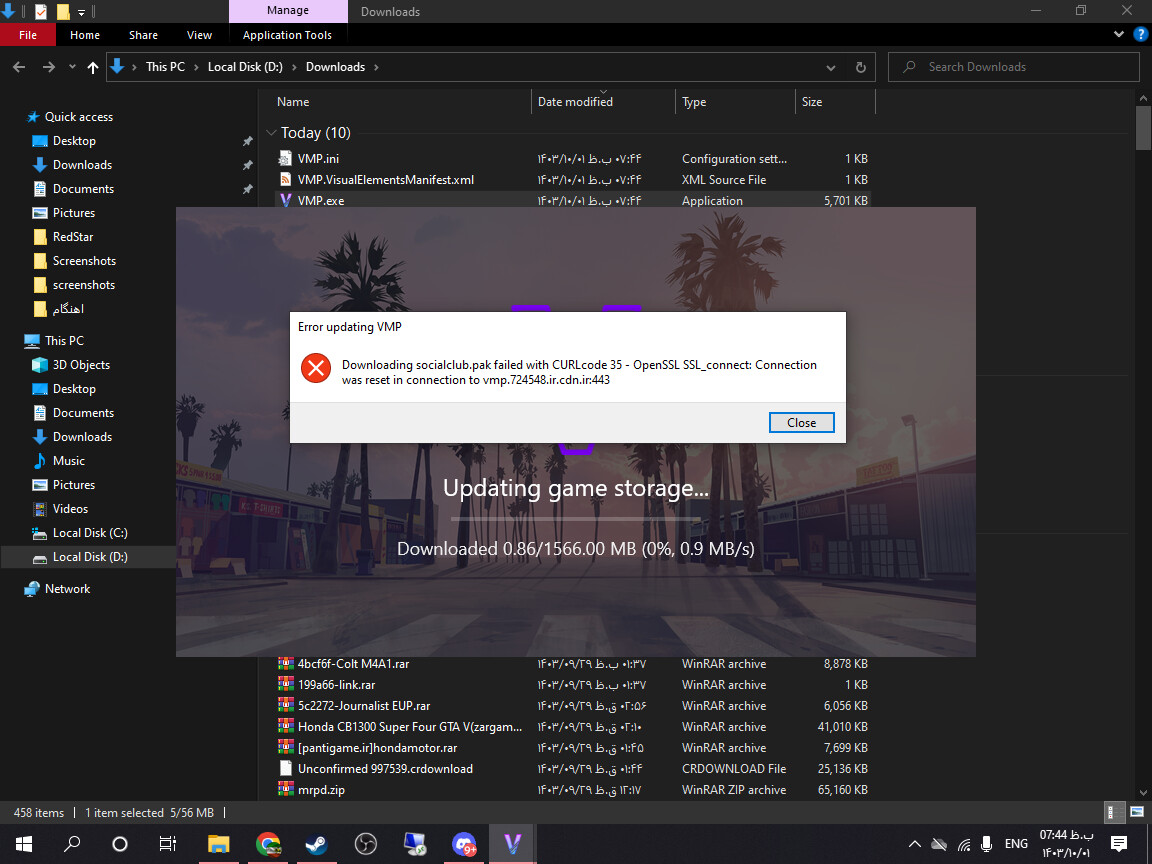The height and width of the screenshot is (864, 1152).
Task: Open Quick access in navigation pane
Action: (x=78, y=117)
